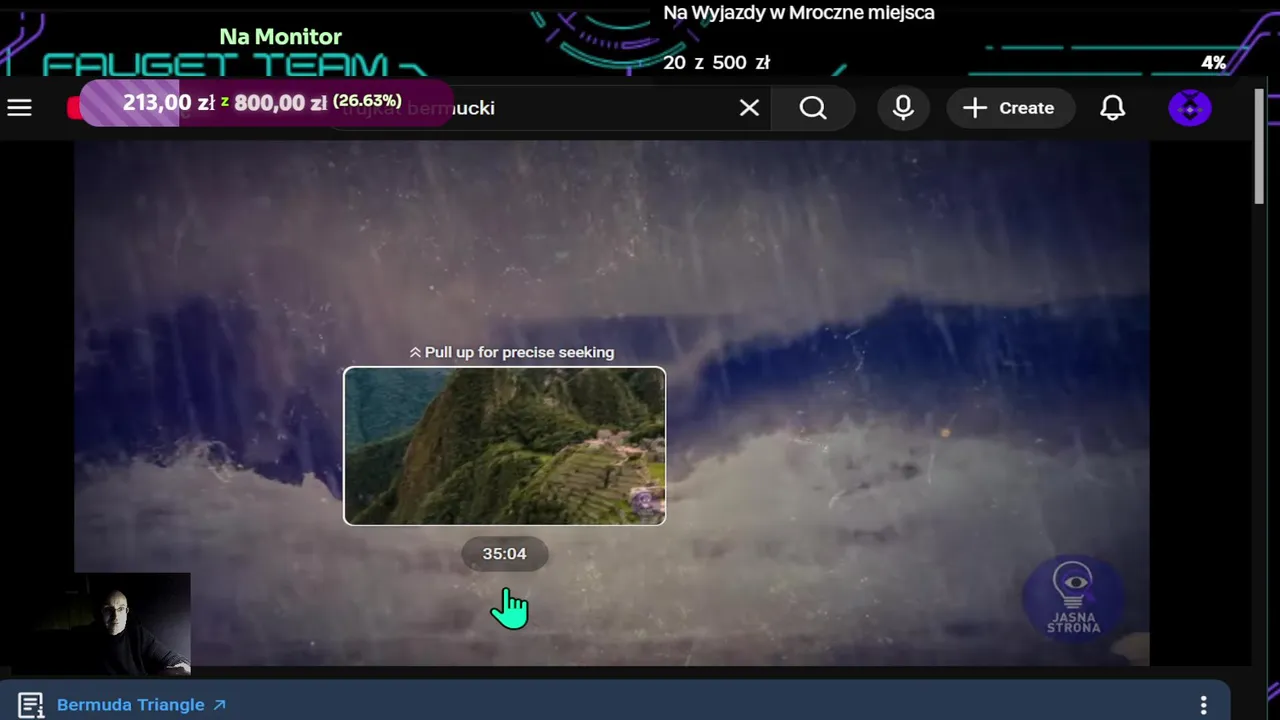Open the three-dot options menu beside Bermuda Triangle
The height and width of the screenshot is (720, 1280).
pos(1203,705)
